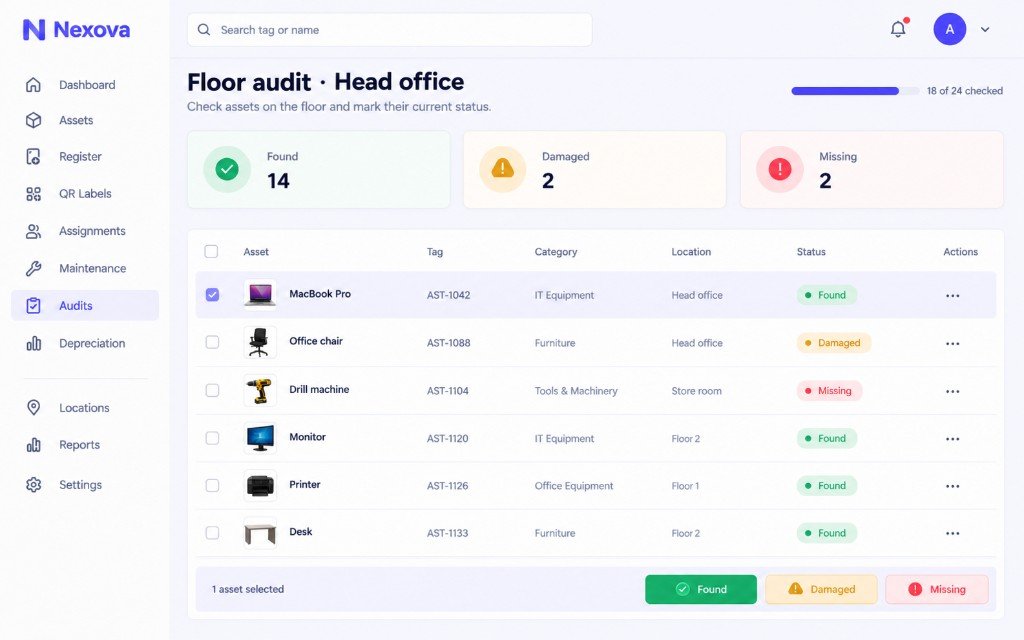
Task: Click tag AST-1104
Action: (x=448, y=391)
